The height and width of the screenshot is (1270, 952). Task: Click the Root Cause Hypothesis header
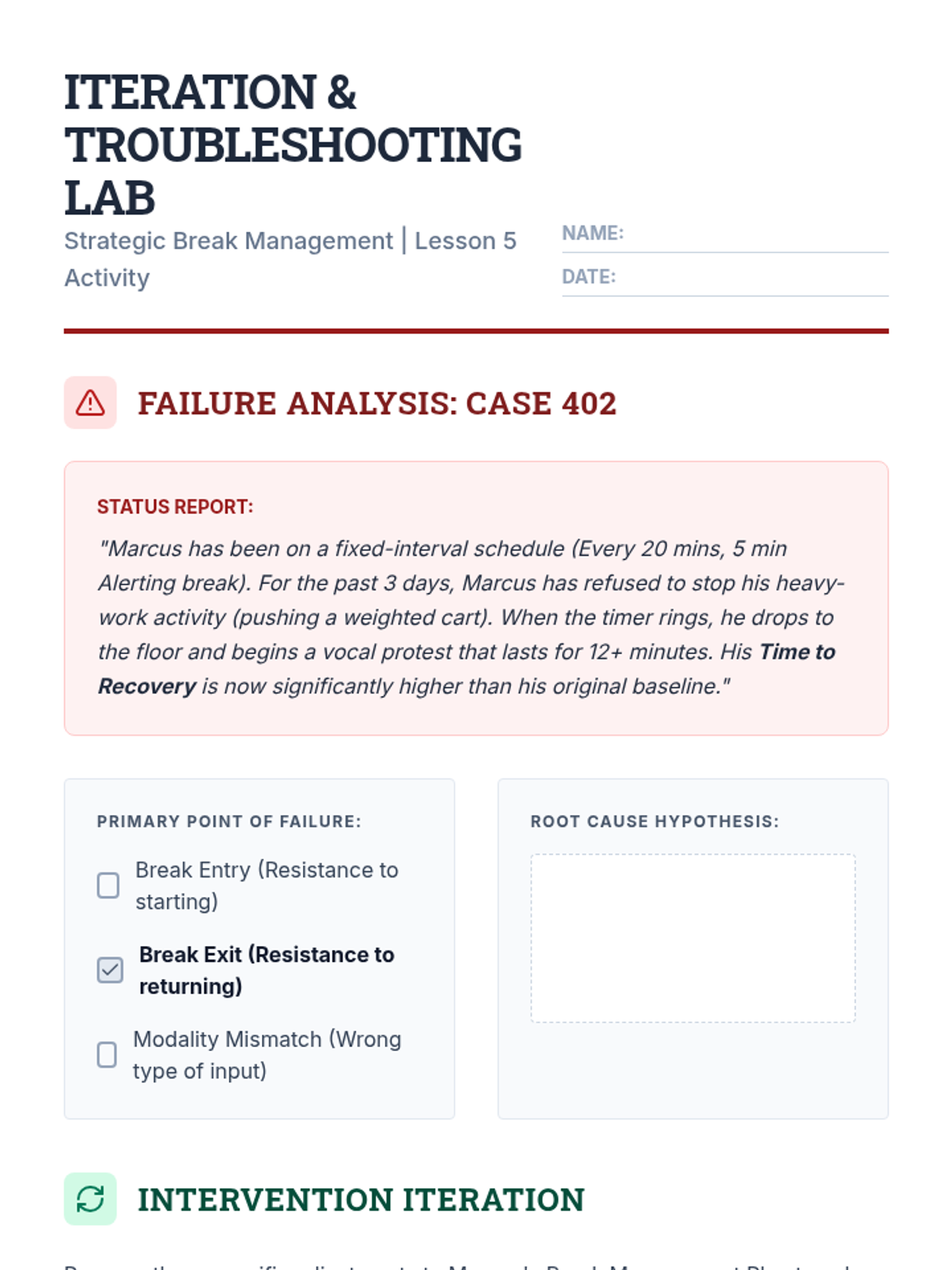(654, 822)
